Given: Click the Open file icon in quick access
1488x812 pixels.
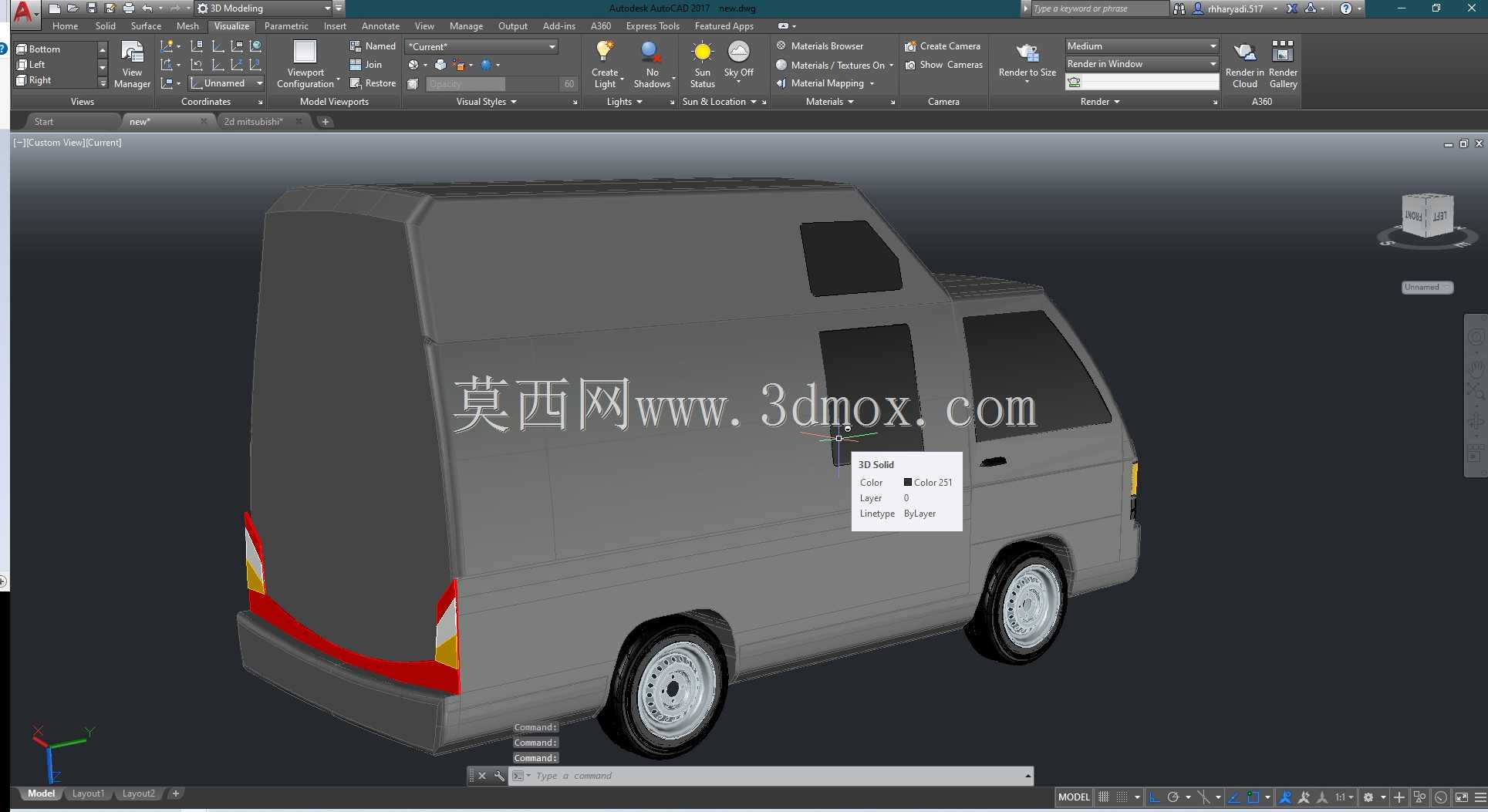Looking at the screenshot, I should 73,8.
